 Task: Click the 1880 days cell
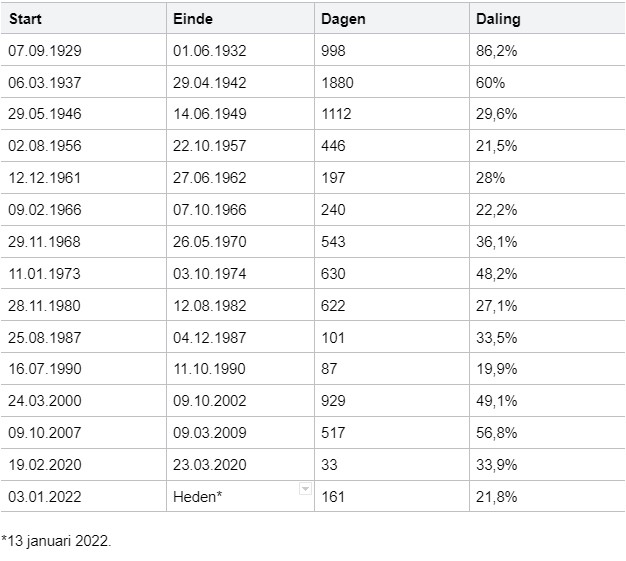(x=392, y=82)
